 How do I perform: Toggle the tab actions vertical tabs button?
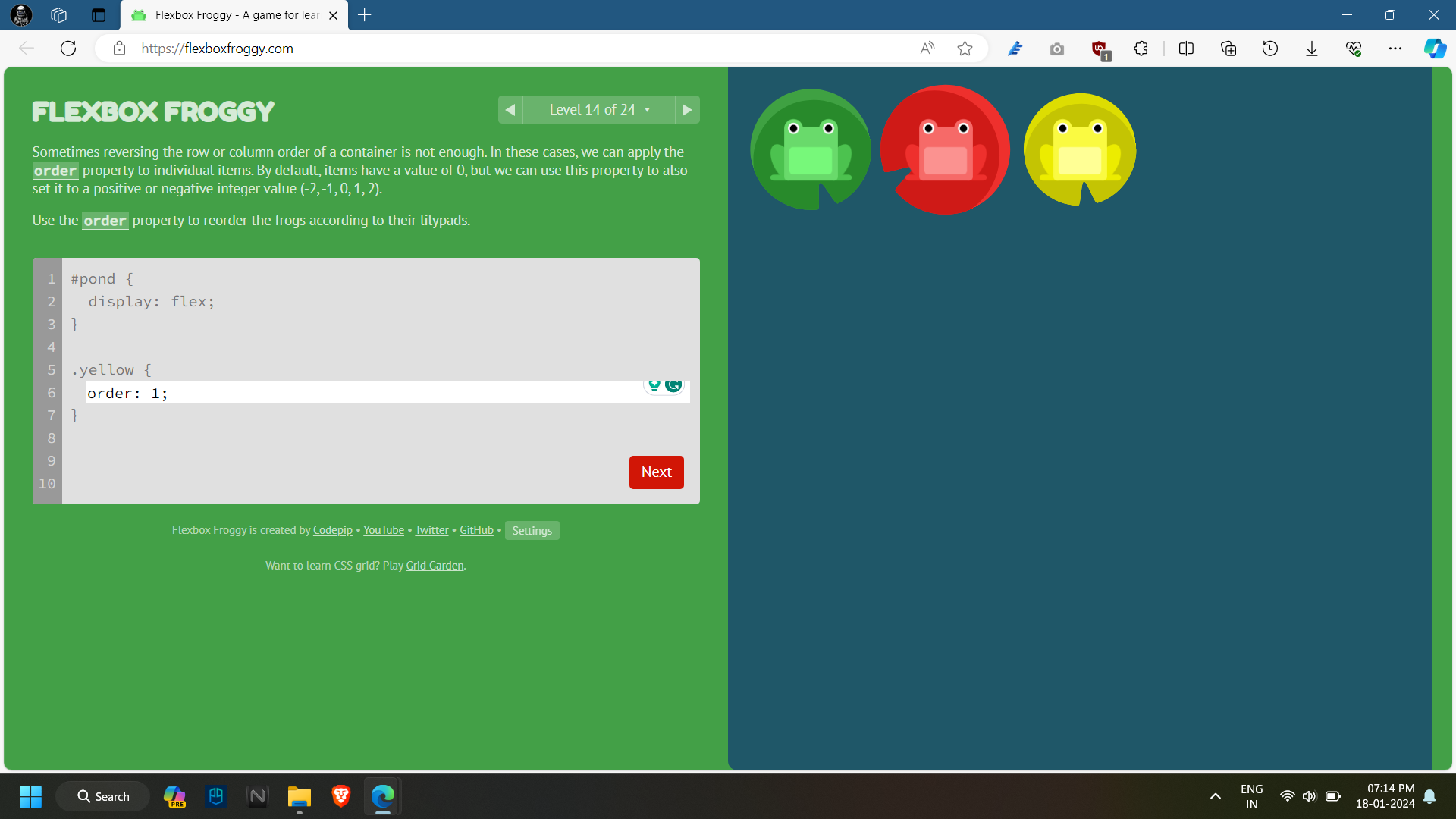99,15
